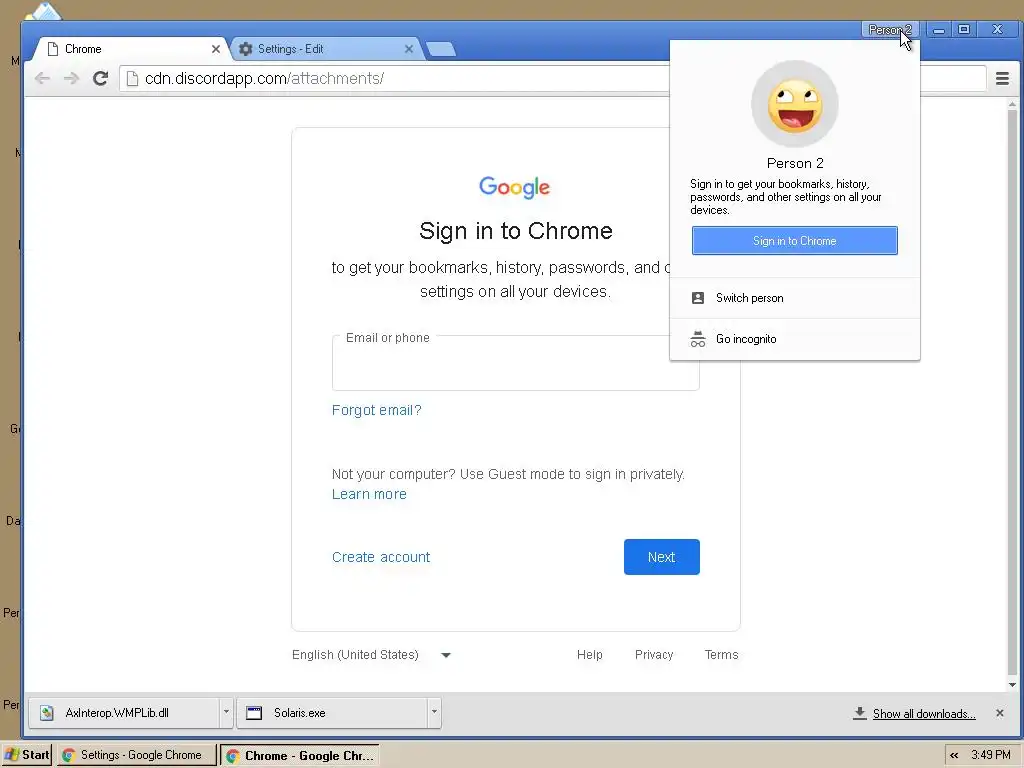Click the Email or phone input field

(x=515, y=363)
